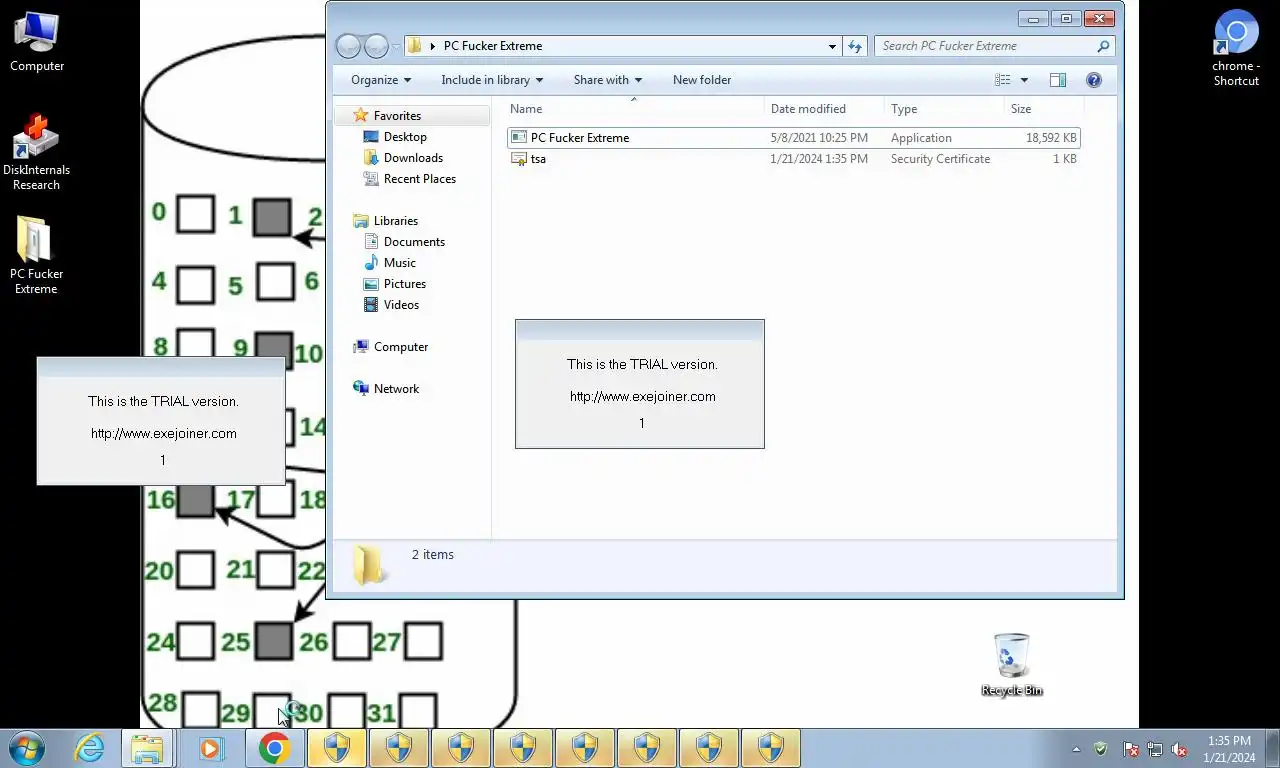
Task: Launch Internet Explorer from the taskbar
Action: [89, 748]
